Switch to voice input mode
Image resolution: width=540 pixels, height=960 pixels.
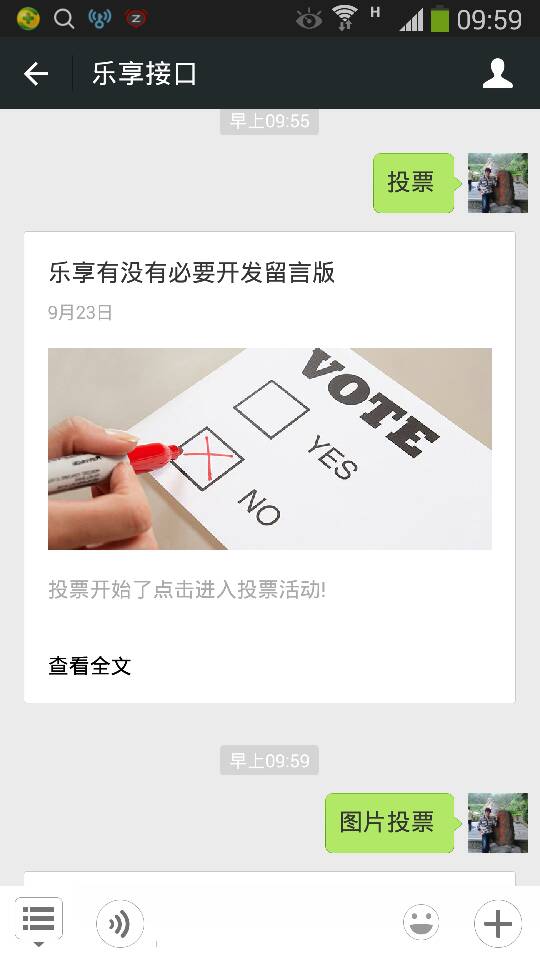[x=119, y=923]
